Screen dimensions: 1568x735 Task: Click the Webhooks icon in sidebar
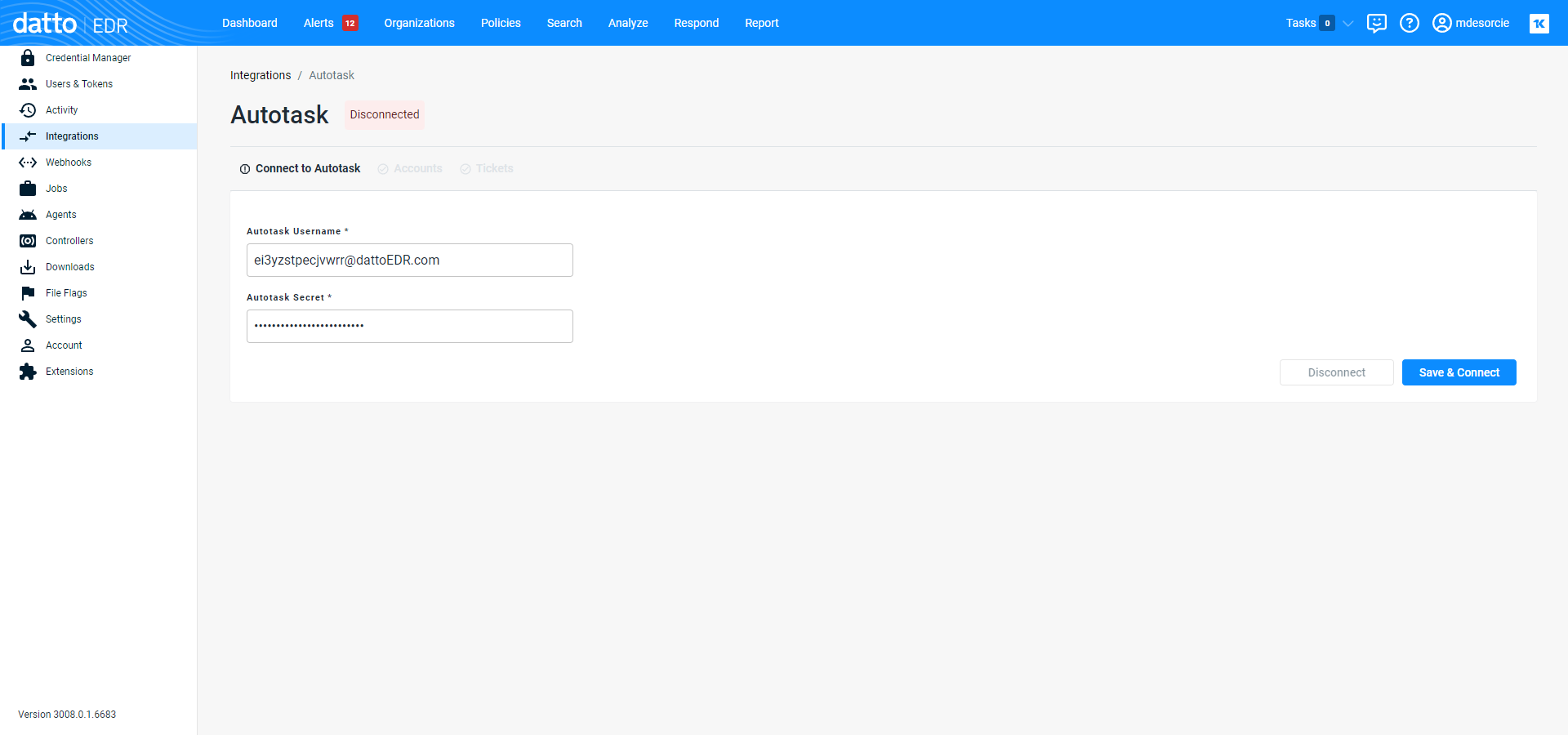pyautogui.click(x=28, y=163)
